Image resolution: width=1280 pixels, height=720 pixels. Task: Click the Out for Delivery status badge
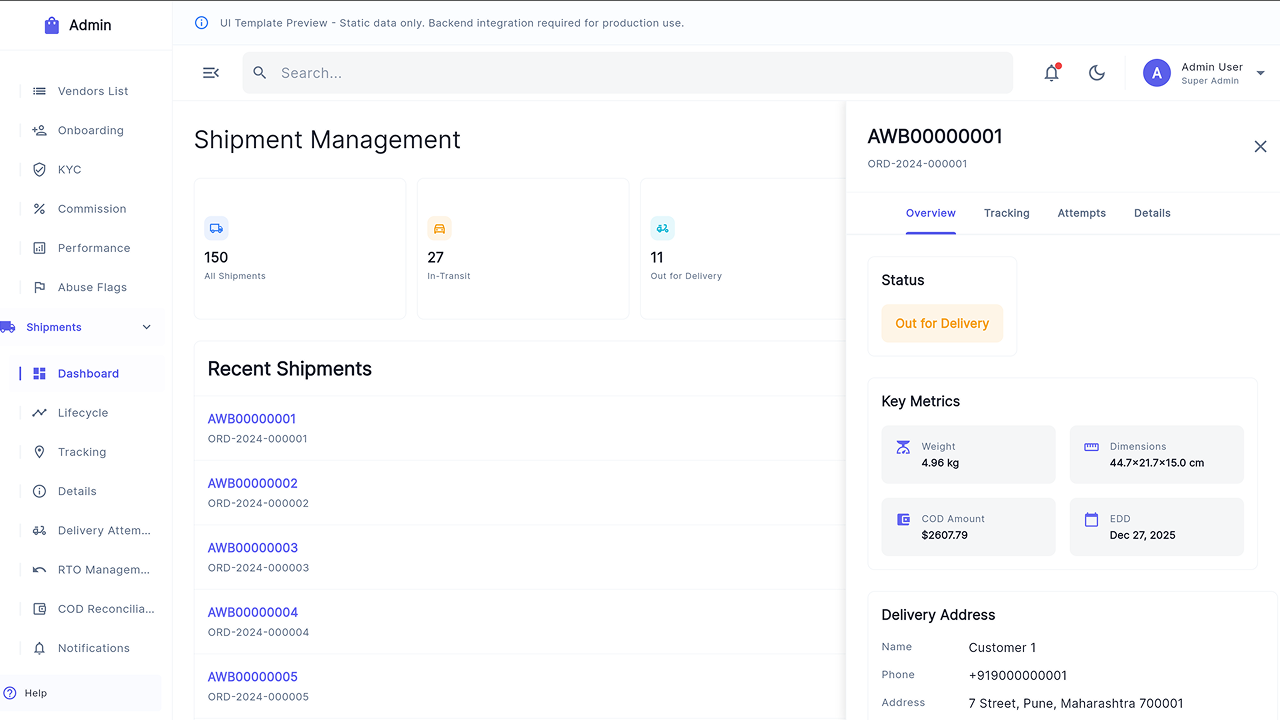(942, 324)
